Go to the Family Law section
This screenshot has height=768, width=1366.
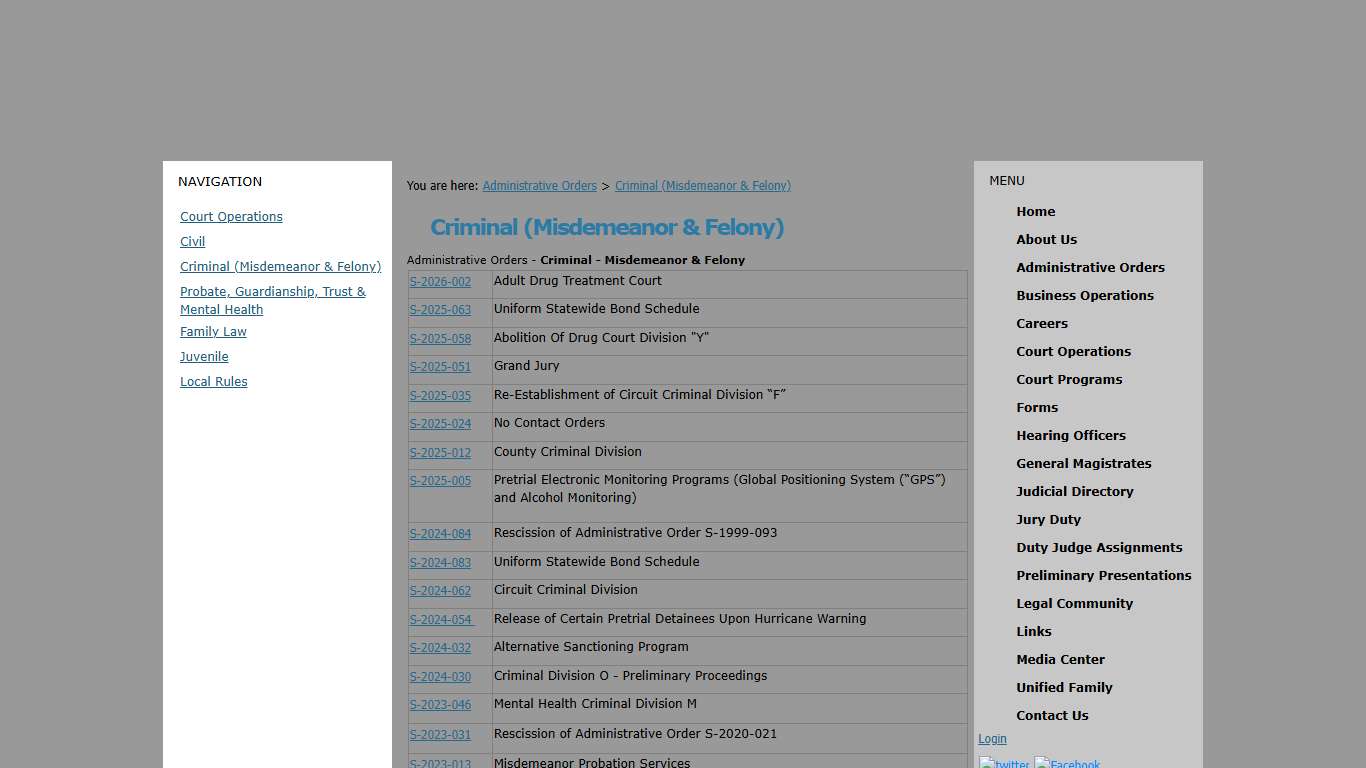point(213,331)
